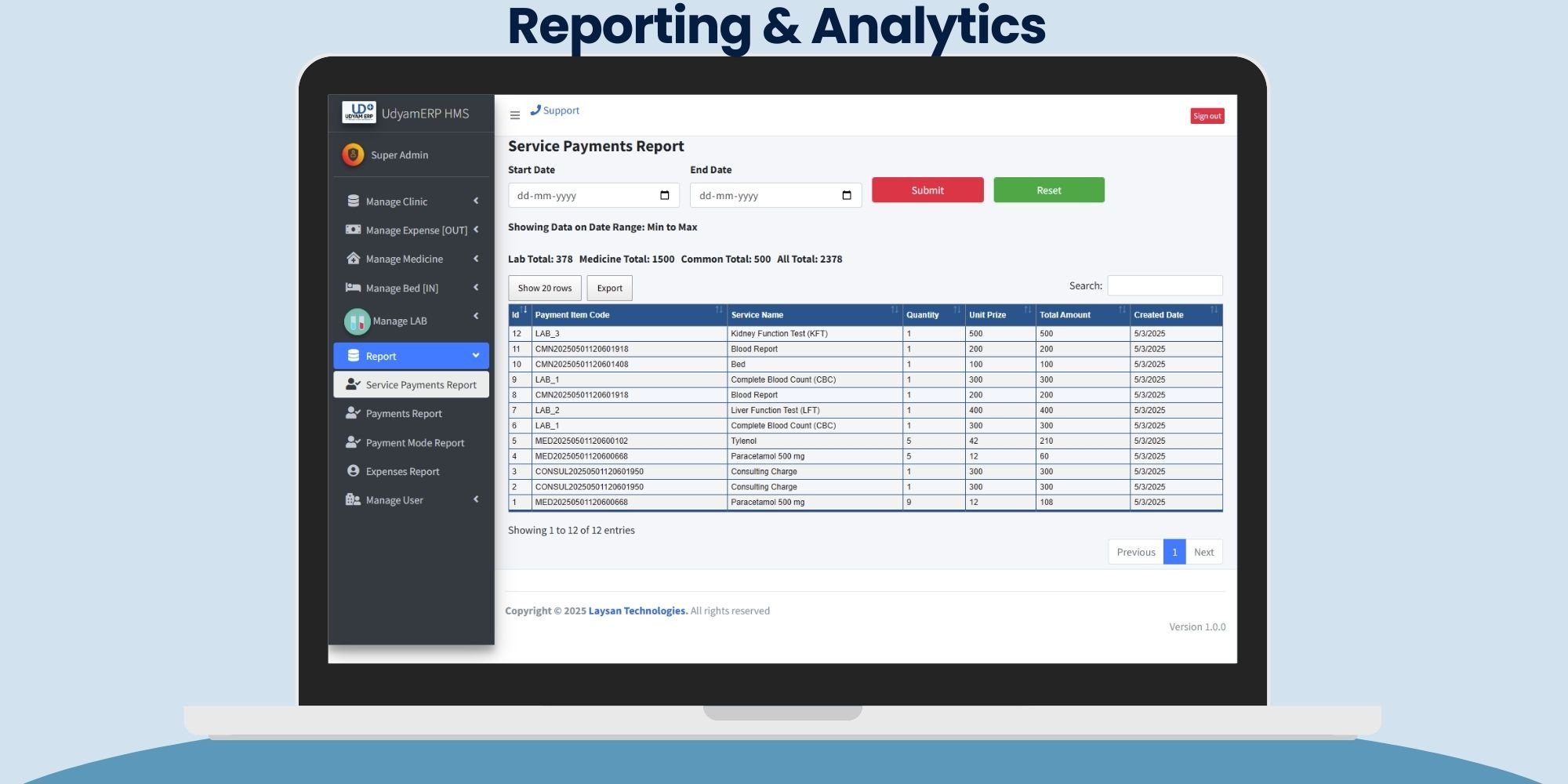1568x784 pixels.
Task: Follow the Laysan Technologies link
Action: (637, 611)
